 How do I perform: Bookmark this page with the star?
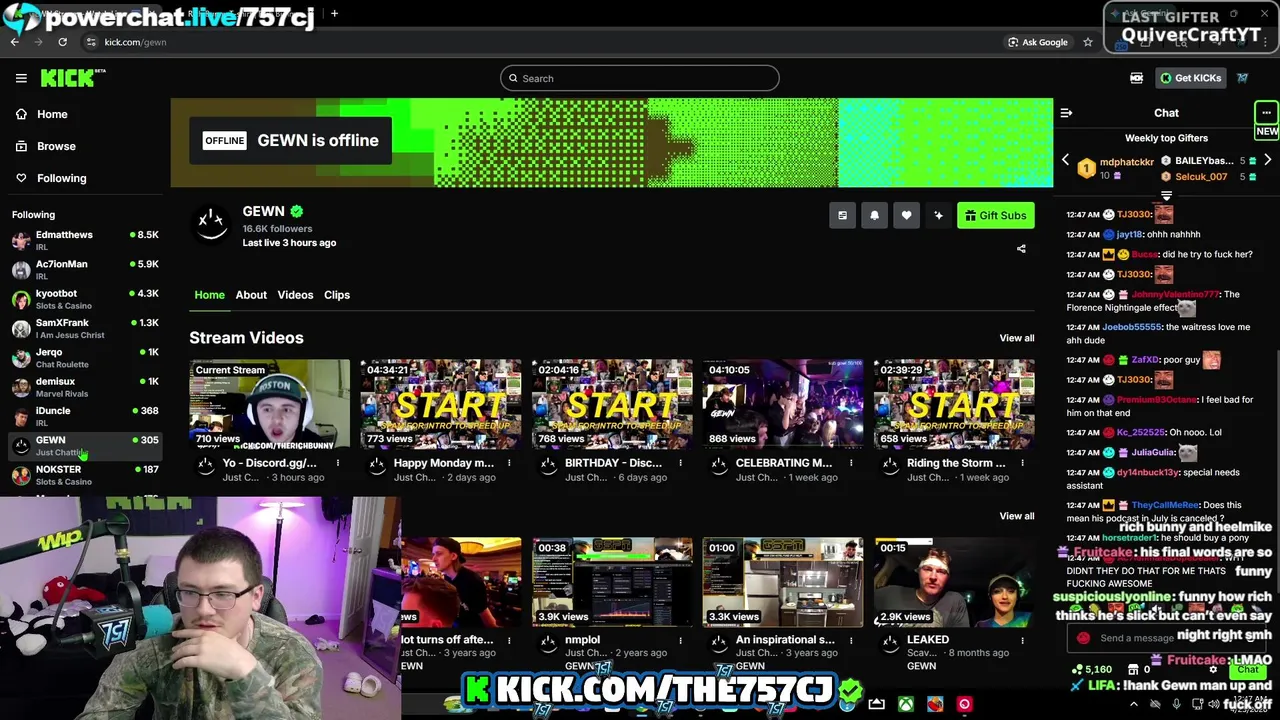click(x=1088, y=42)
